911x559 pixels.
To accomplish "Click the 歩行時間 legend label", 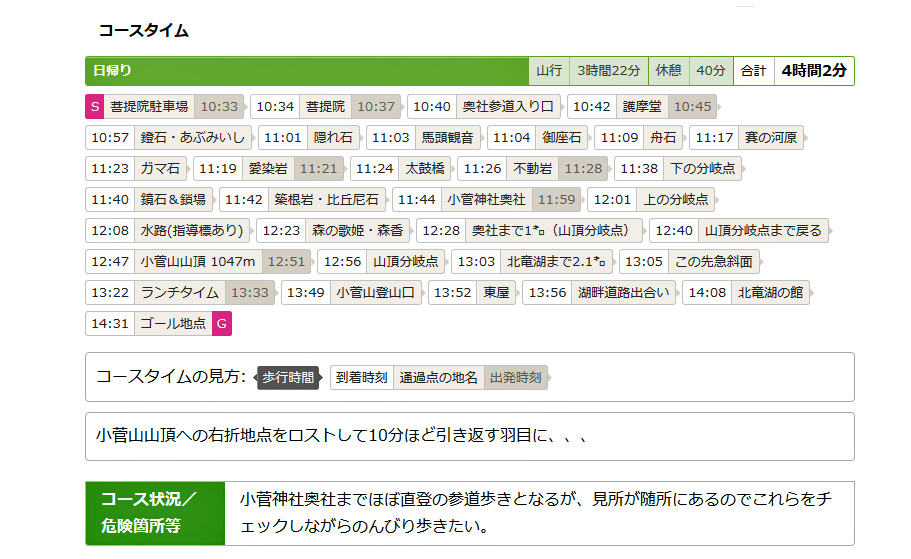I will pyautogui.click(x=288, y=377).
